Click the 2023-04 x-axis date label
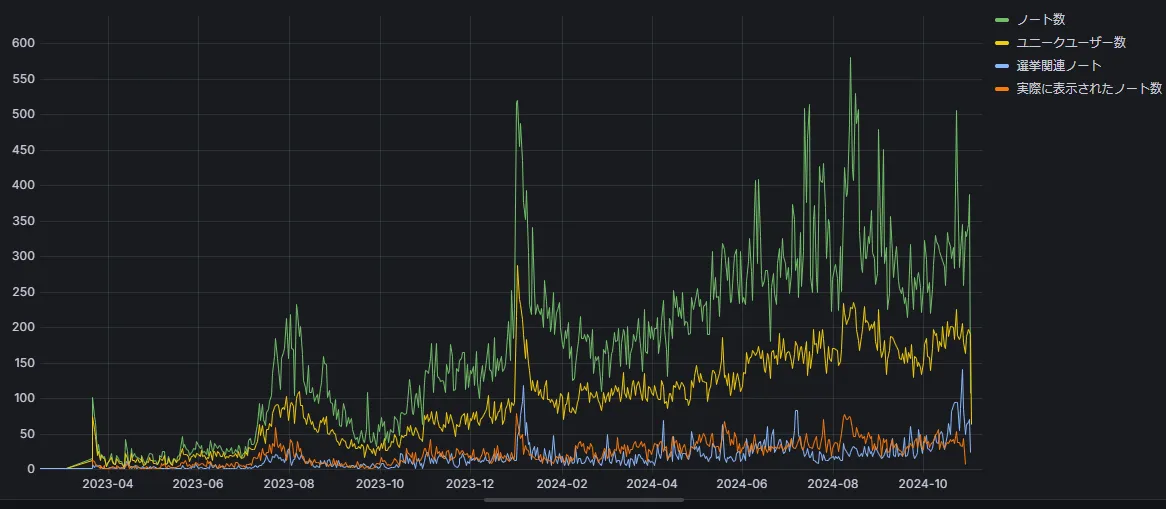Viewport: 1166px width, 509px height. click(107, 484)
